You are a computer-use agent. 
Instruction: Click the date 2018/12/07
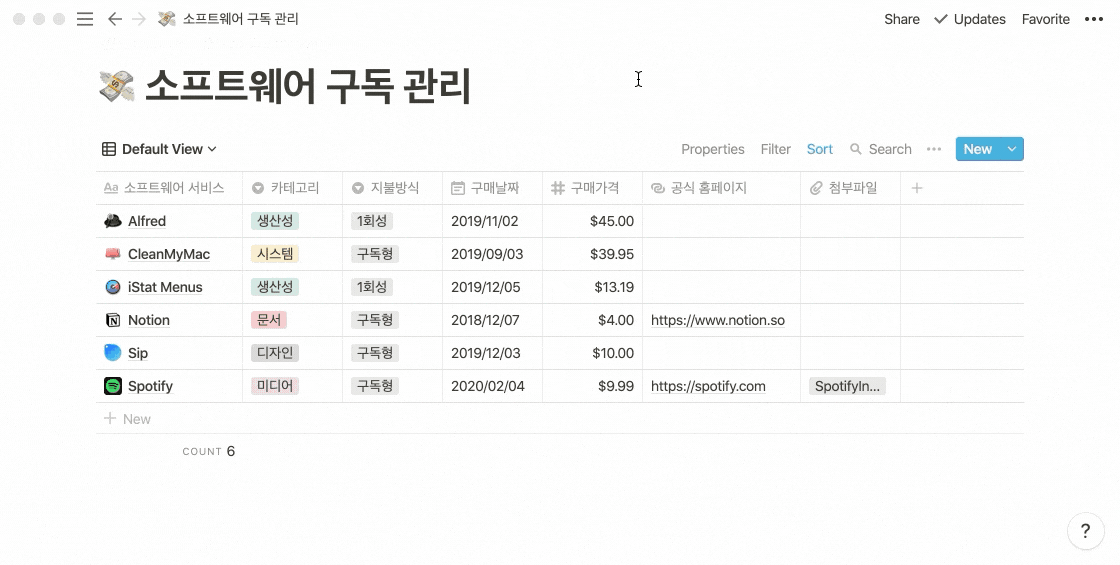tap(485, 320)
